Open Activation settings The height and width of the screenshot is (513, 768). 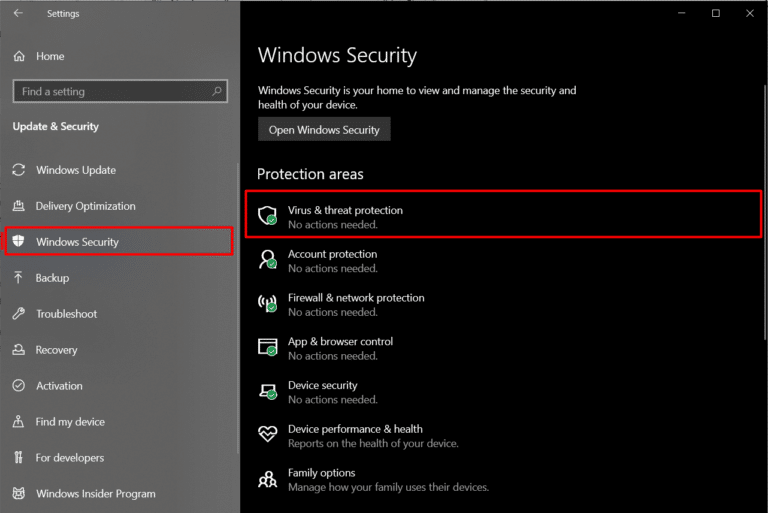click(x=59, y=386)
